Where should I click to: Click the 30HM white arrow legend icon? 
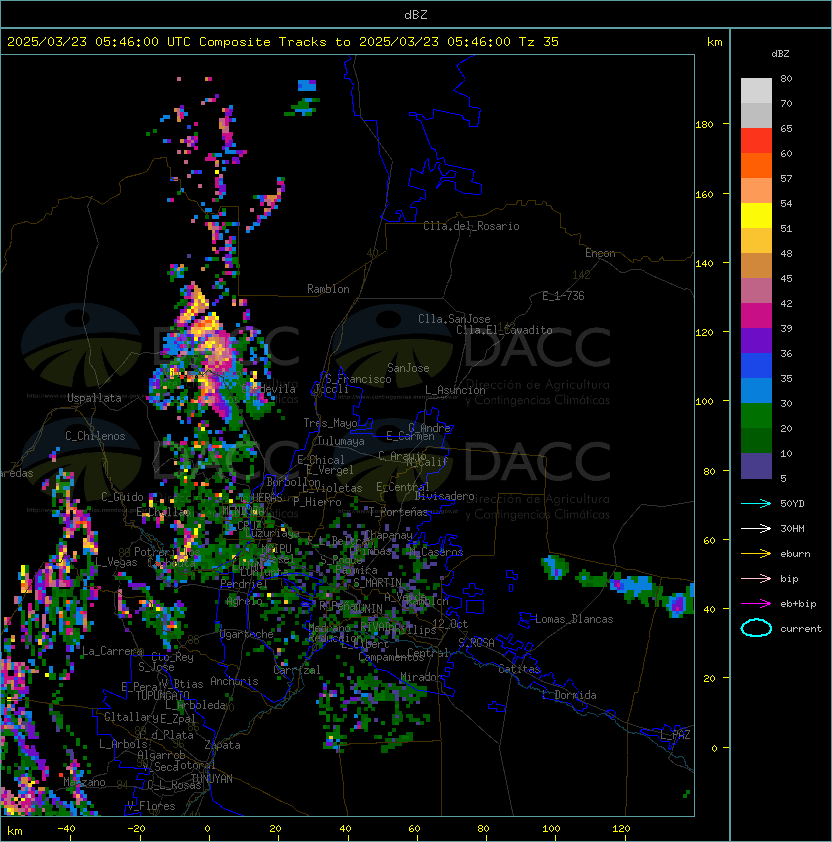756,528
